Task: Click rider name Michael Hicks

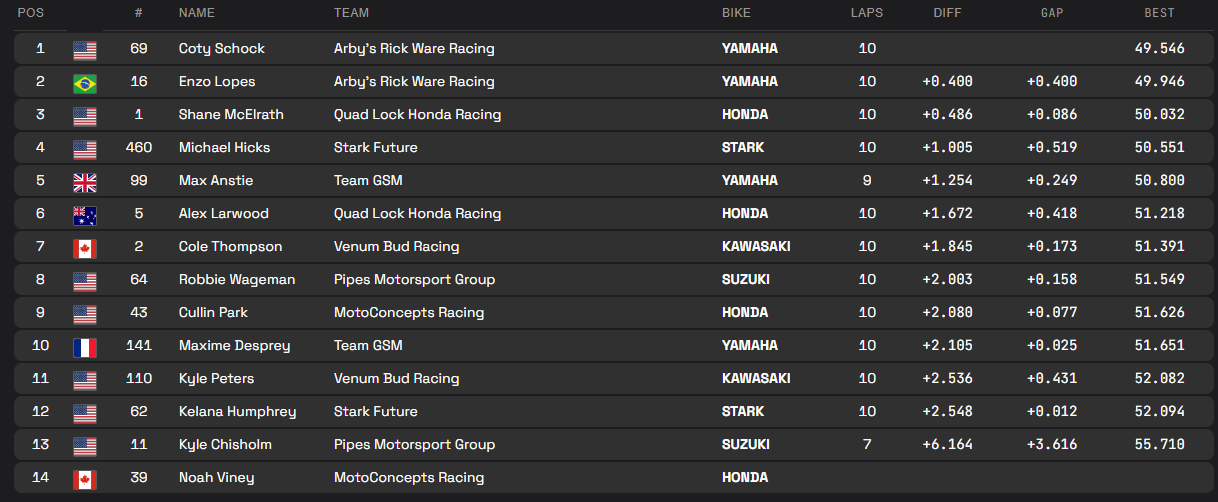Action: pyautogui.click(x=224, y=148)
